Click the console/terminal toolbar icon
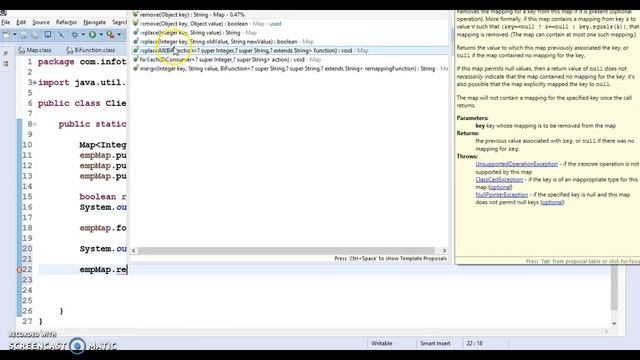The image size is (640, 360). point(48,34)
